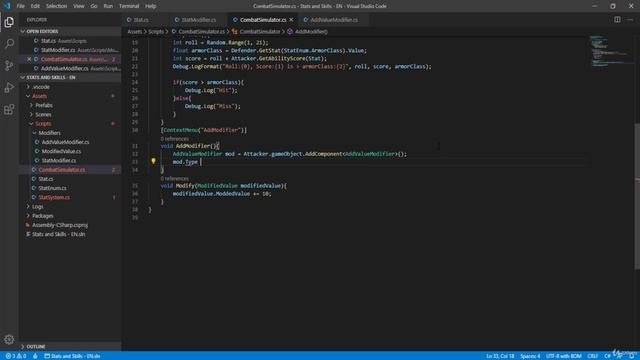This screenshot has height=360, width=640.
Task: Open the Run and Debug view
Action: [x=9, y=87]
